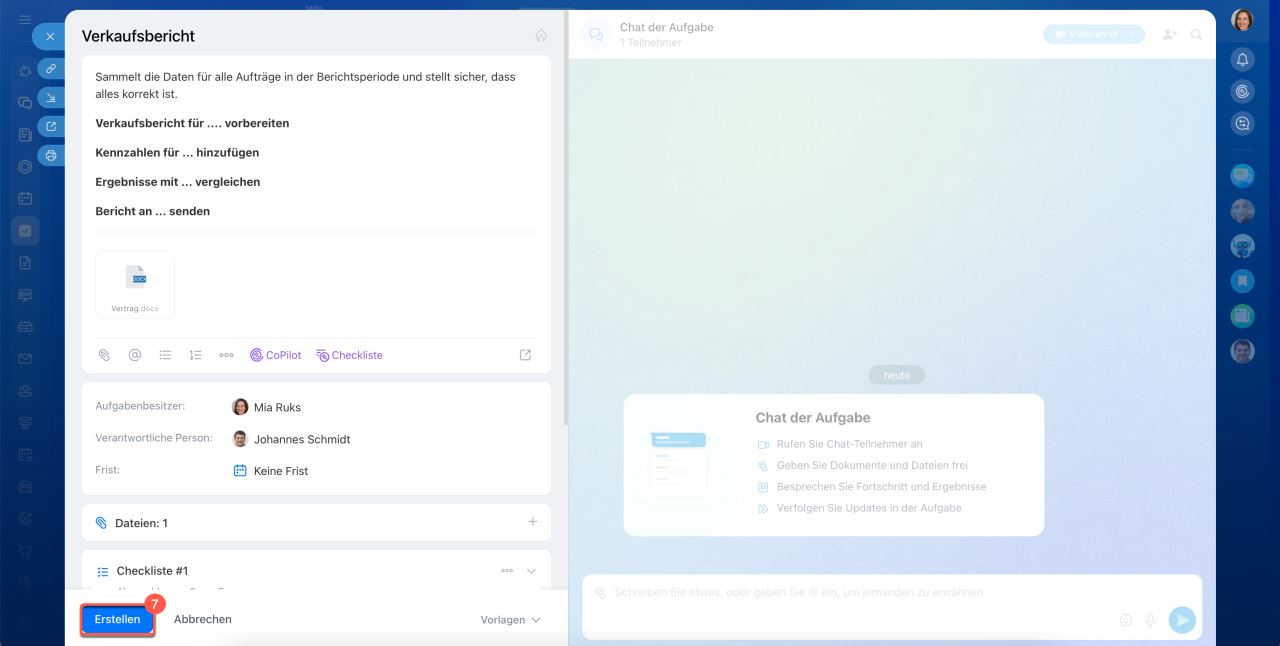
Task: Open task in new window side tab
Action: [51, 126]
